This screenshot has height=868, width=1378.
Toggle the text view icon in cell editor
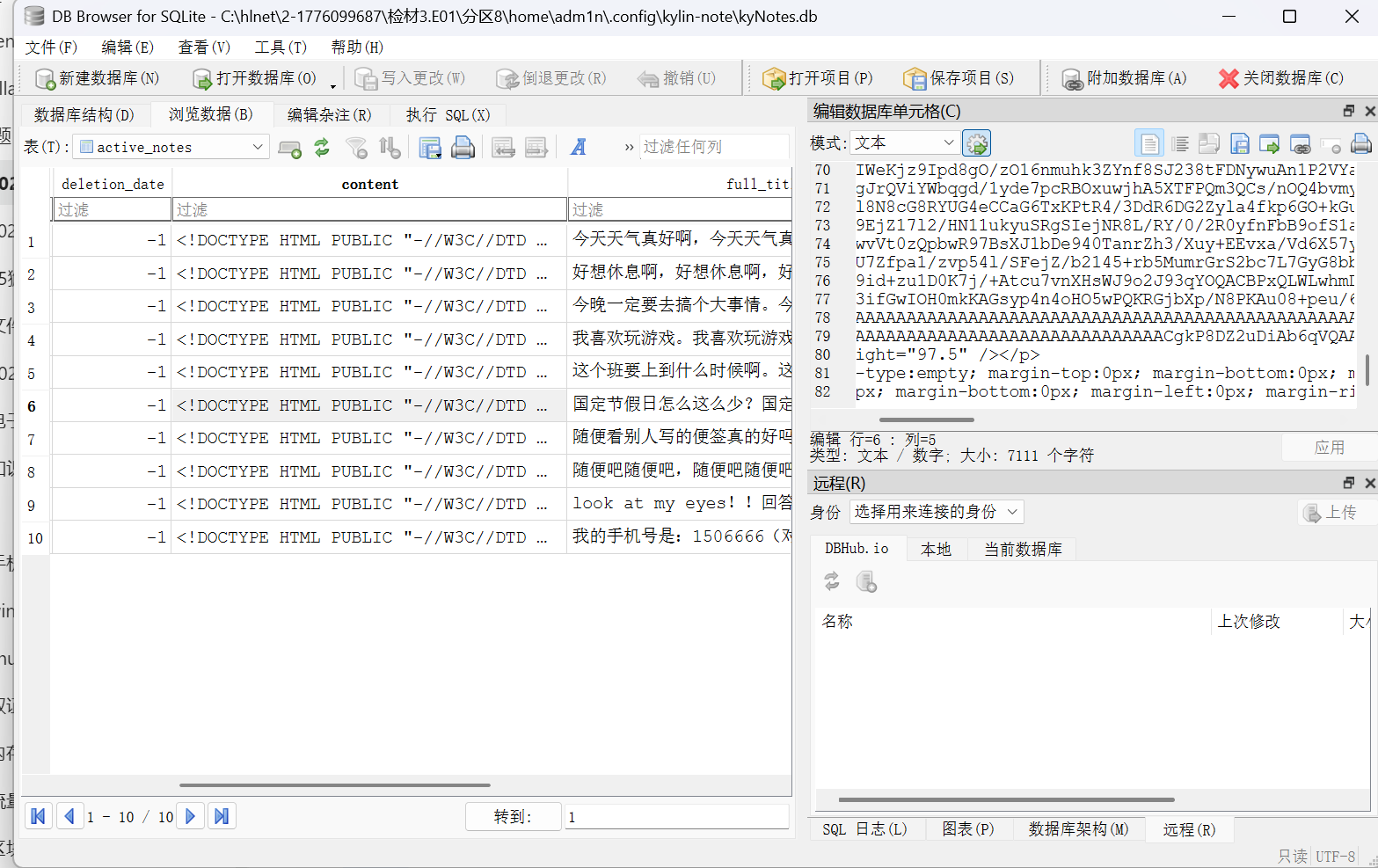[x=1148, y=143]
